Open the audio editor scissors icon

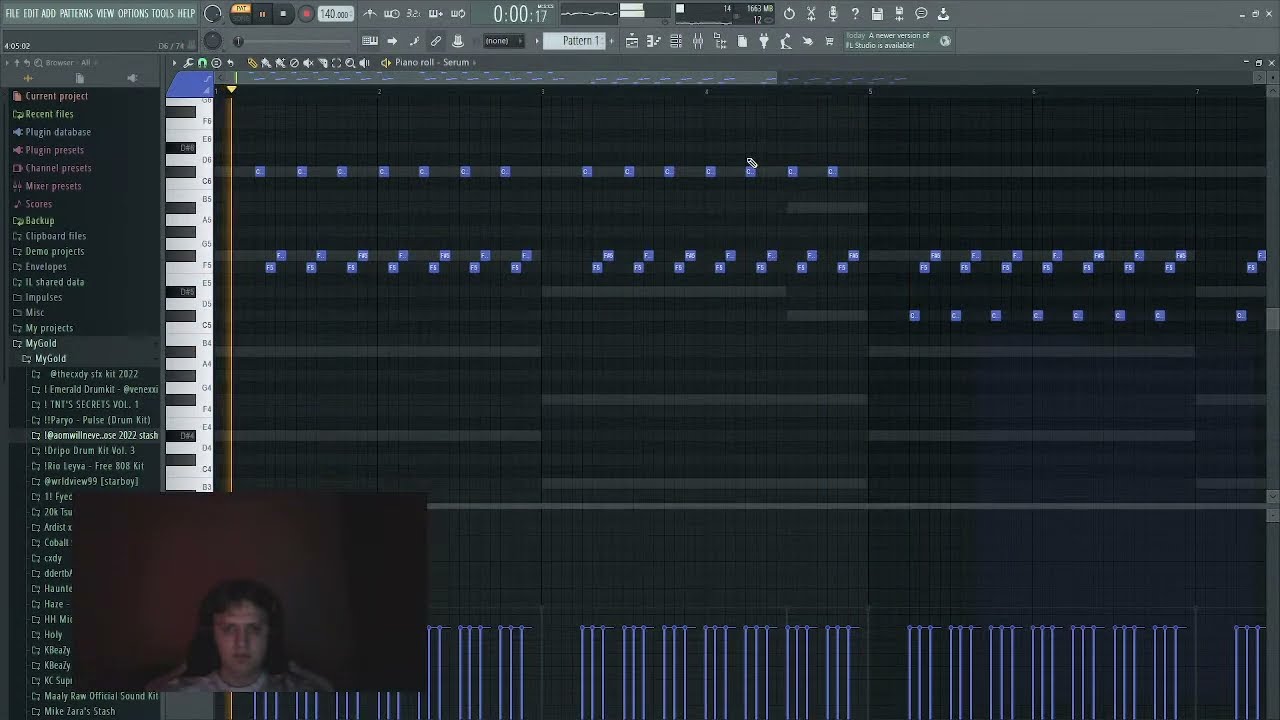pyautogui.click(x=811, y=14)
